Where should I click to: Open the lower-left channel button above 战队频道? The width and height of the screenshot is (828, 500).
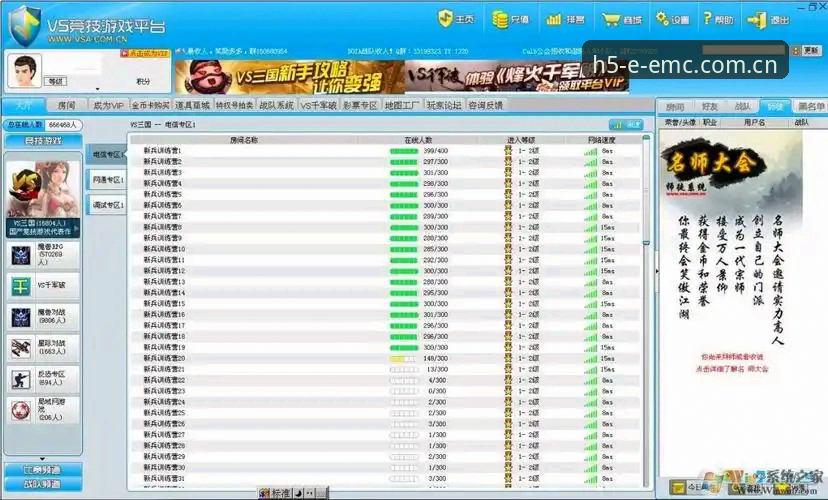43,469
